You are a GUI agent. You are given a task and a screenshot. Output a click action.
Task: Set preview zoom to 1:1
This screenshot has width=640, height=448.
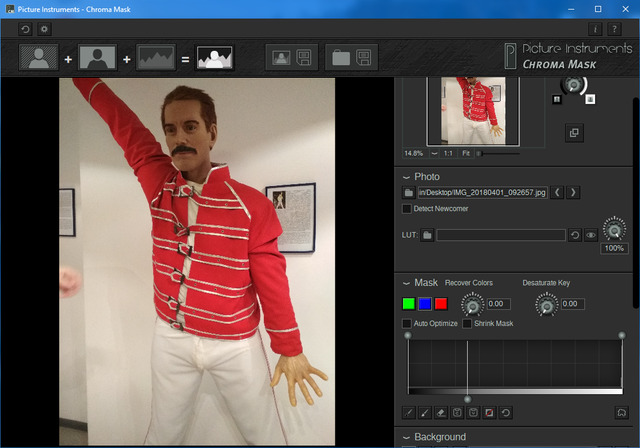tap(449, 153)
